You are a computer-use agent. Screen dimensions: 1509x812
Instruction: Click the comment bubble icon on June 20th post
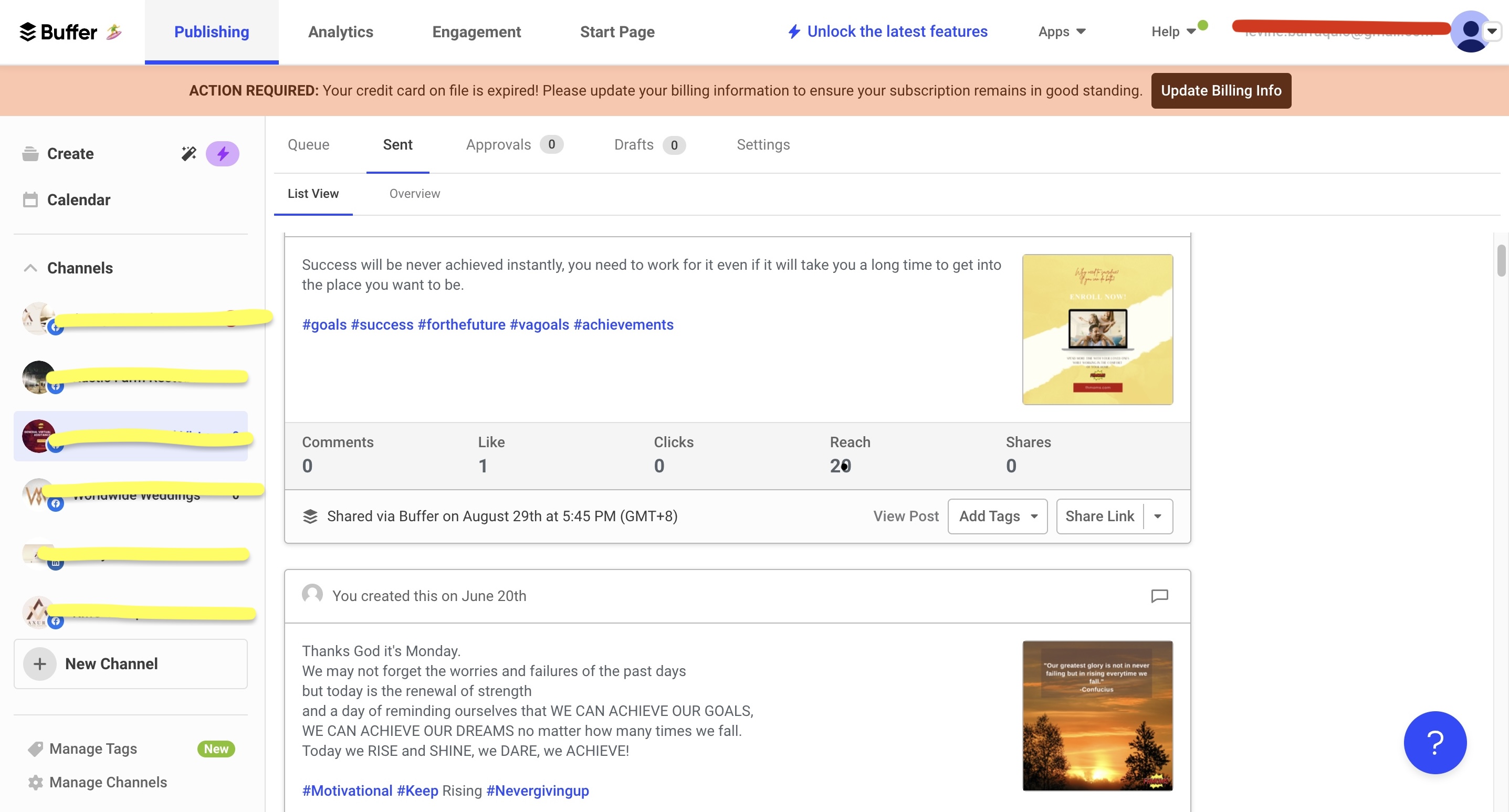1159,595
